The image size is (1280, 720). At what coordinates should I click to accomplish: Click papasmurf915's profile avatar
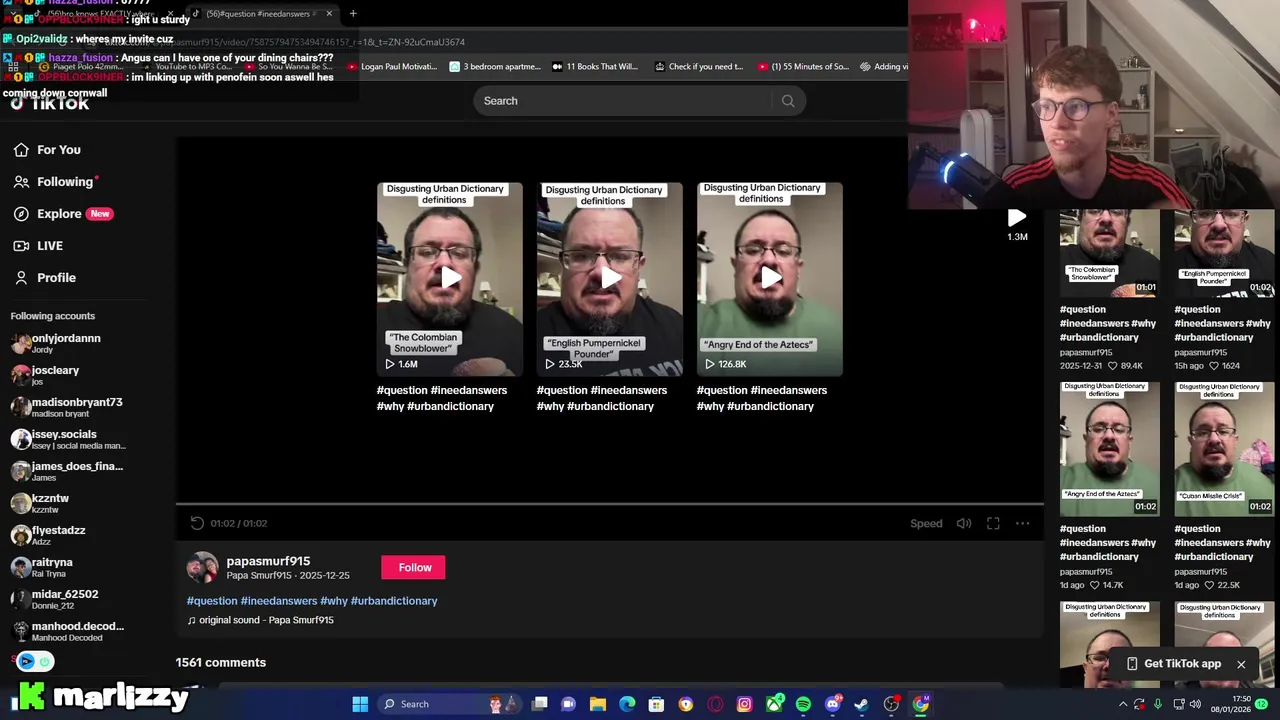[x=203, y=567]
